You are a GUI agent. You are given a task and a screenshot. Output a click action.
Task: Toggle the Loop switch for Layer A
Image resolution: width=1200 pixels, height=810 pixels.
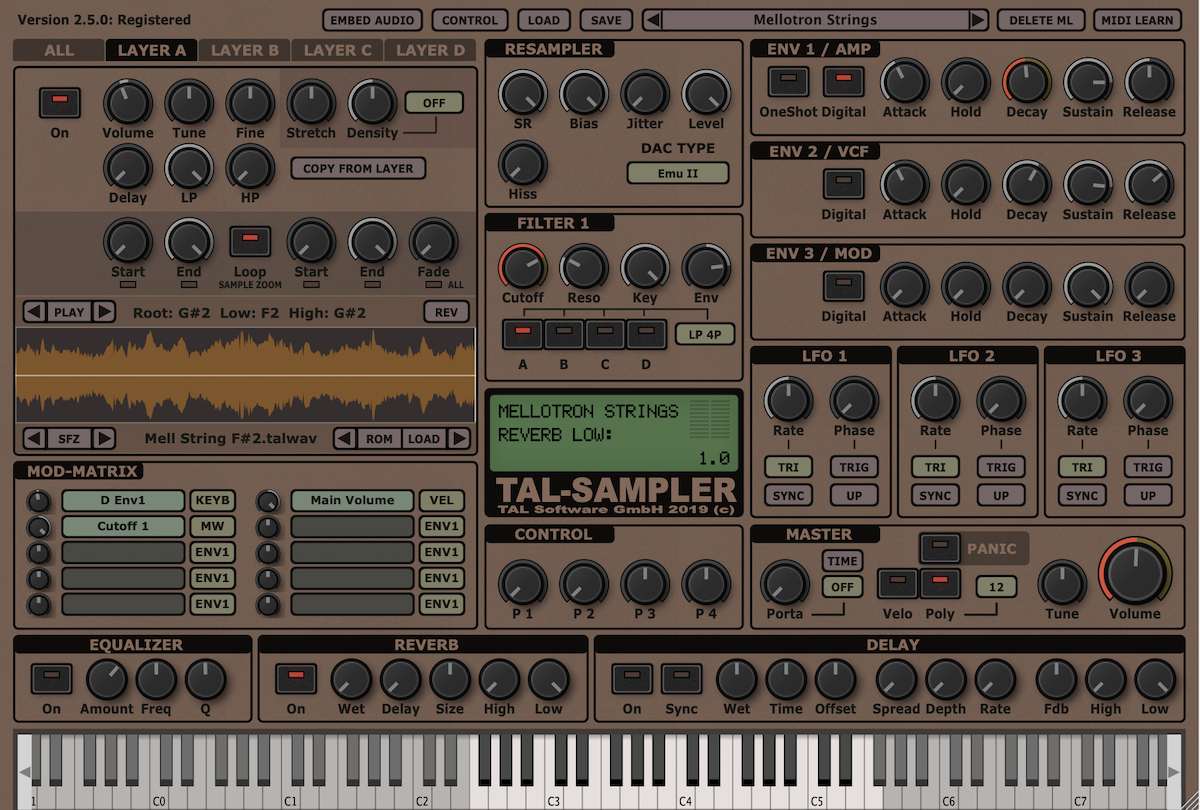250,242
